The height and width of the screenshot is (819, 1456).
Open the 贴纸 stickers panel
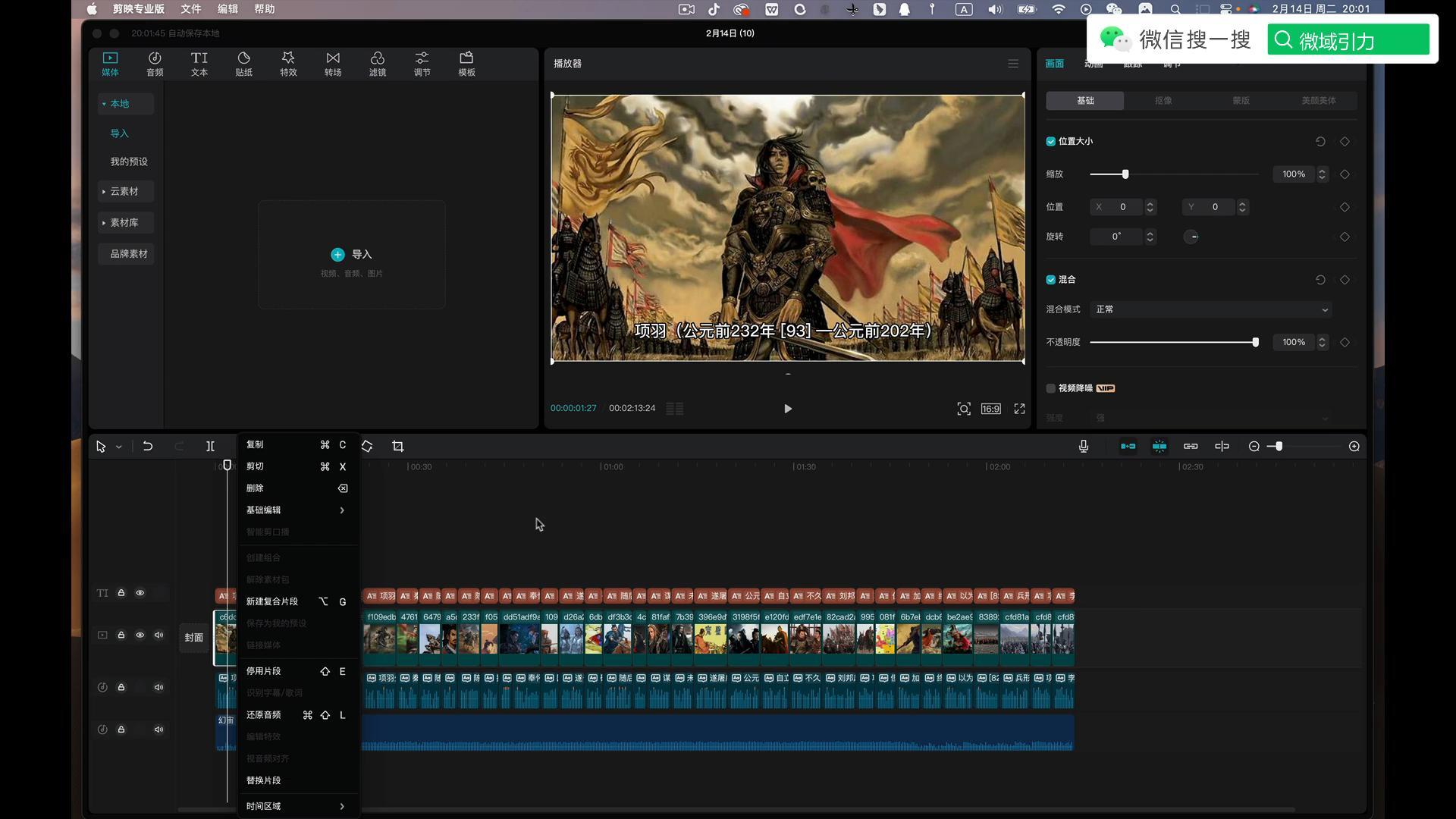[x=243, y=64]
